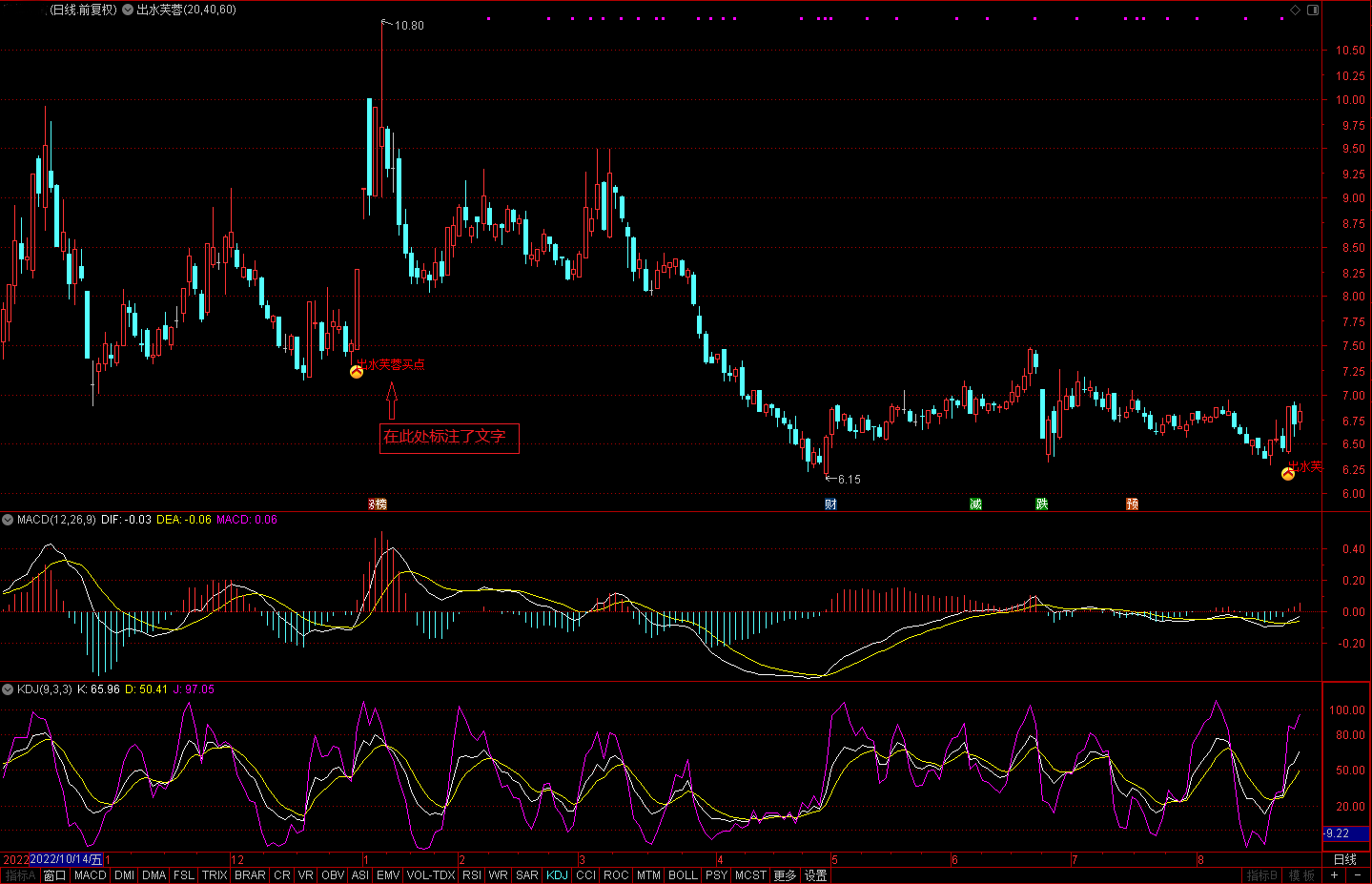This screenshot has width=1372, height=884.
Task: Click the 日线 period selector
Action: point(1344,859)
